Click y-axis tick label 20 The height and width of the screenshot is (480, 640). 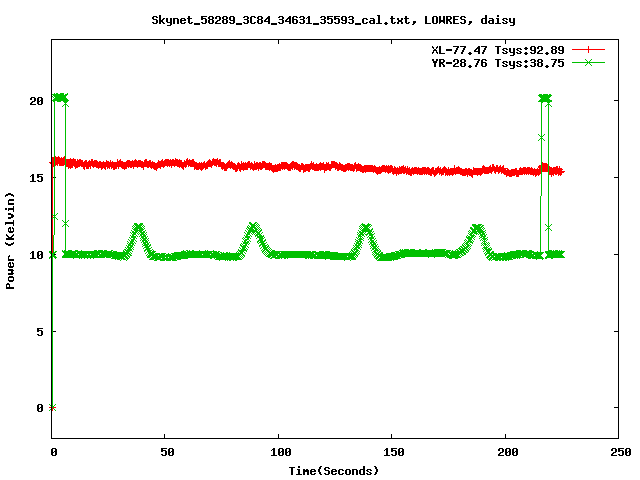36,101
